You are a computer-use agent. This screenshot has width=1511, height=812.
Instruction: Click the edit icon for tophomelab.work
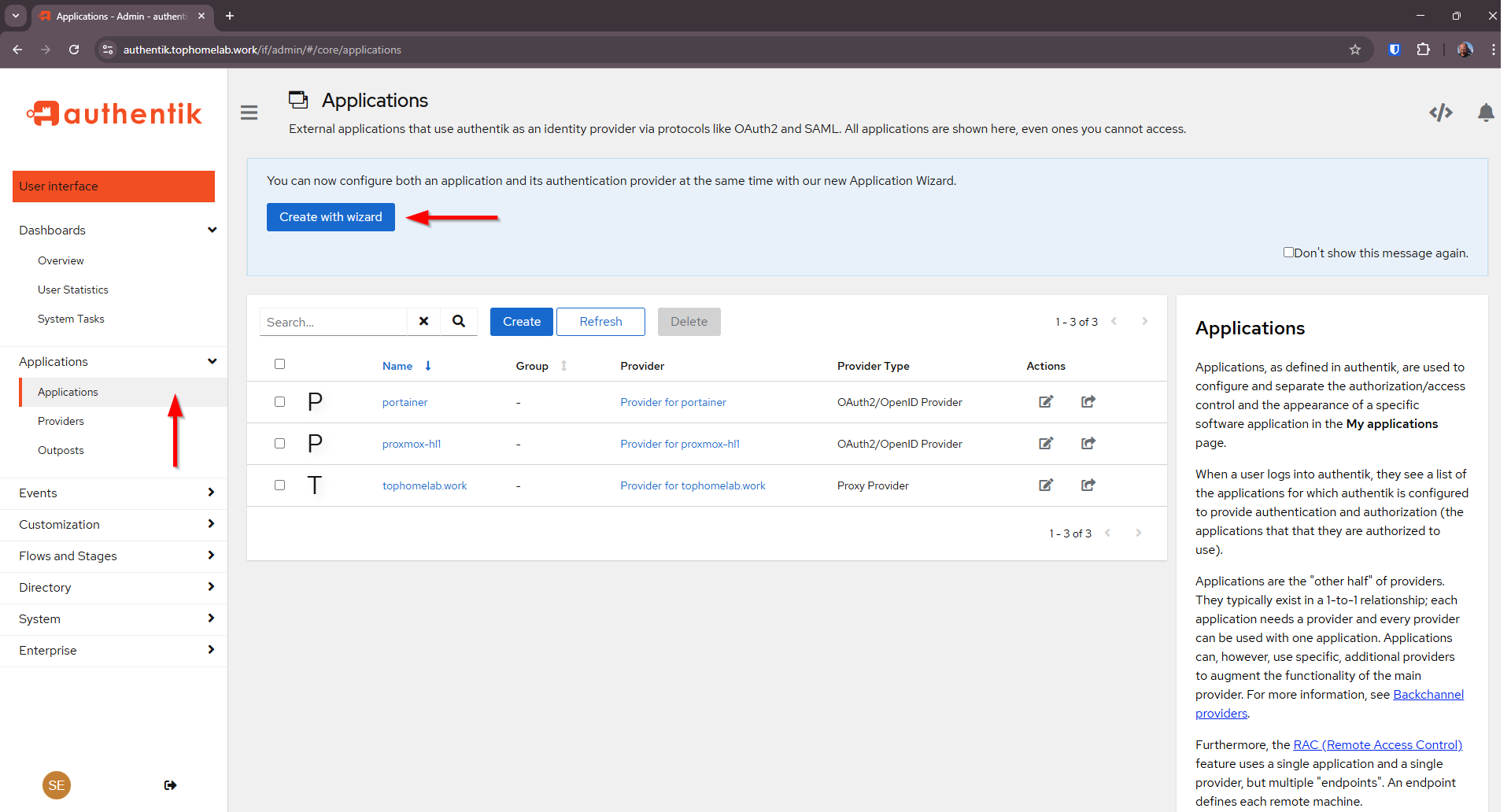1045,485
